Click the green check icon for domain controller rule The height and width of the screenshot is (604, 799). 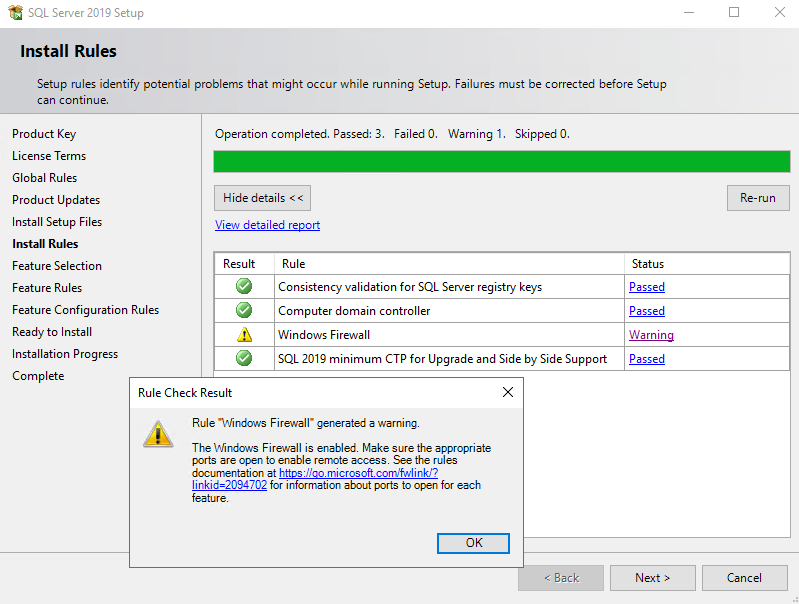244,310
